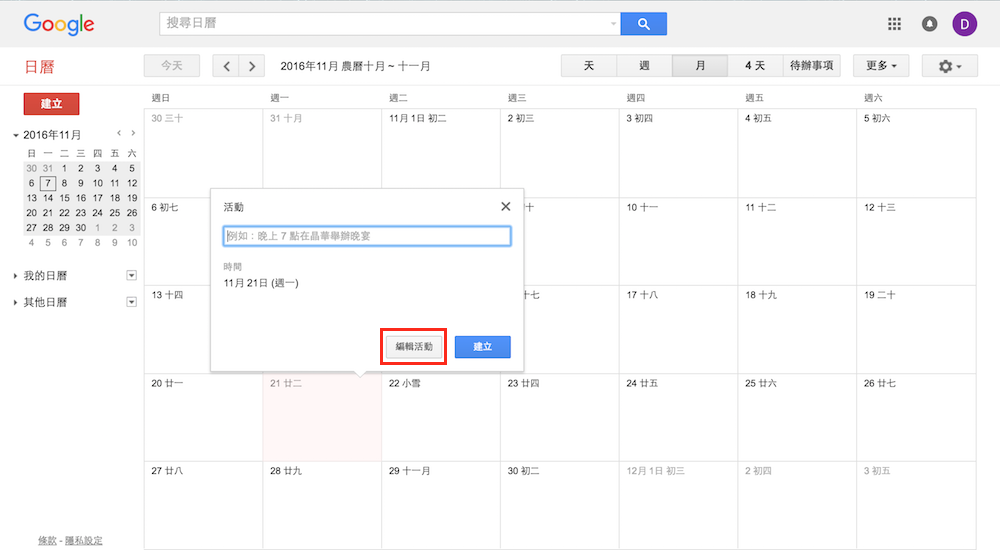Go to next month with the toolbar arrow
The height and width of the screenshot is (550, 1000).
252,66
